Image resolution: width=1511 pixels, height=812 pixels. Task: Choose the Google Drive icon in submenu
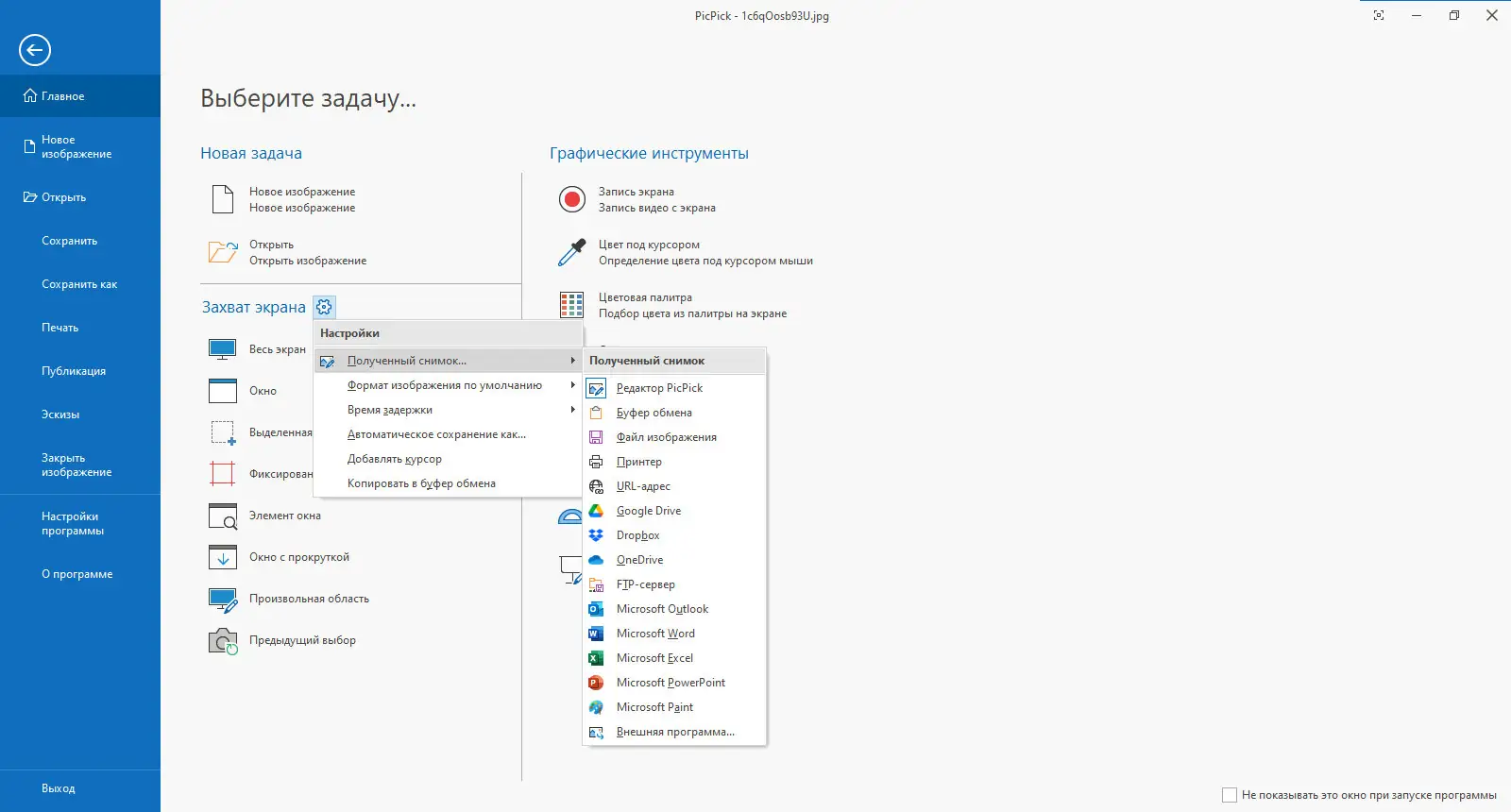(x=596, y=511)
